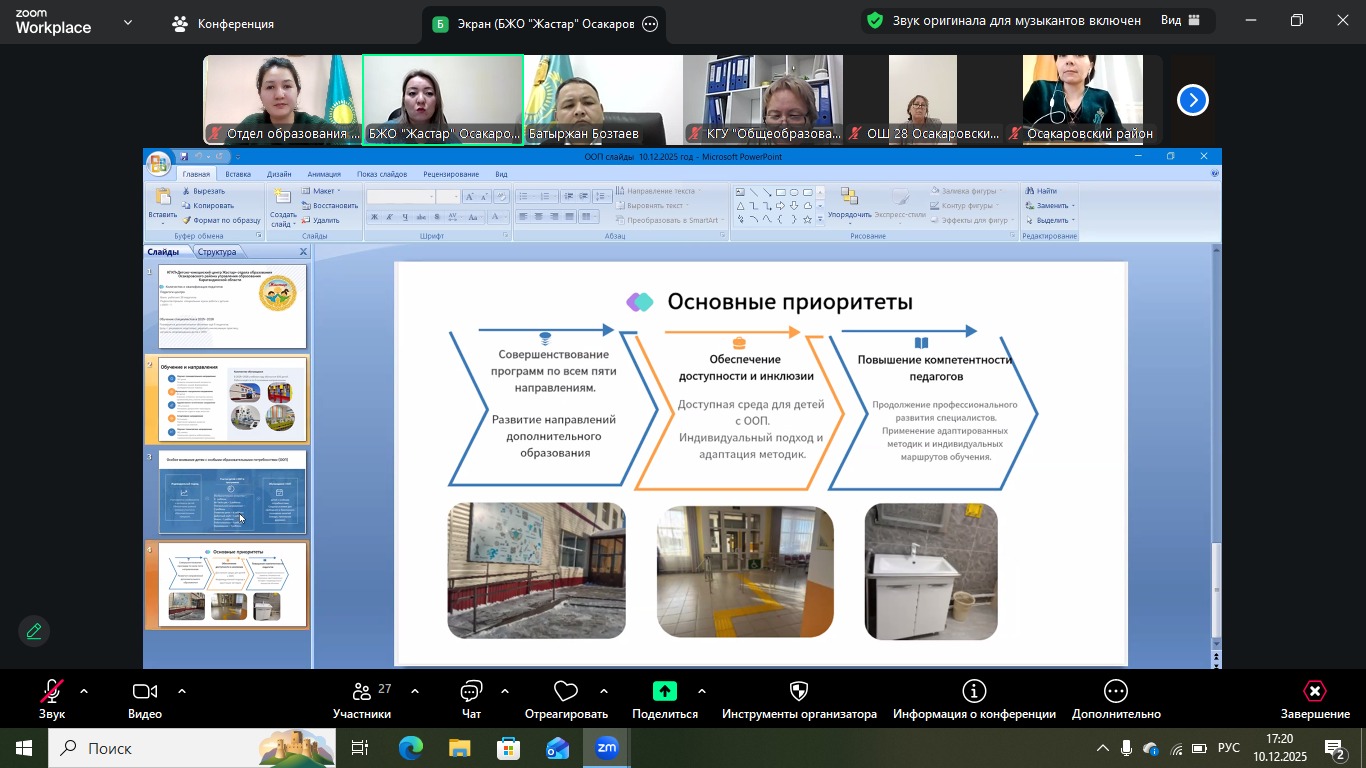Open Найти (Find) in the Редактирование group
The width and height of the screenshot is (1366, 768).
click(x=1046, y=191)
